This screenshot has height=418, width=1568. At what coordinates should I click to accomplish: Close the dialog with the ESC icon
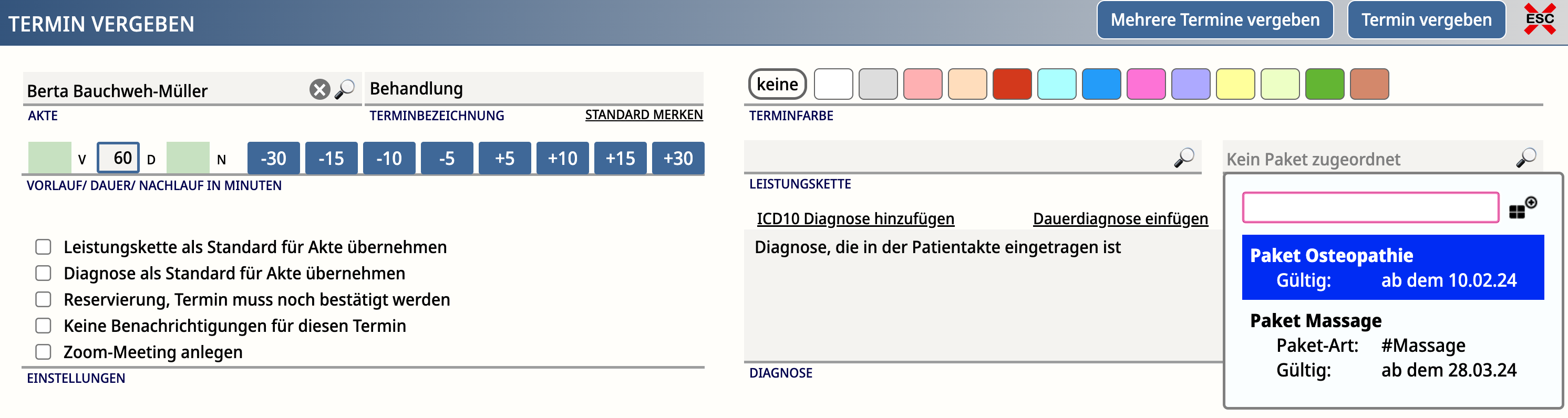[1540, 19]
